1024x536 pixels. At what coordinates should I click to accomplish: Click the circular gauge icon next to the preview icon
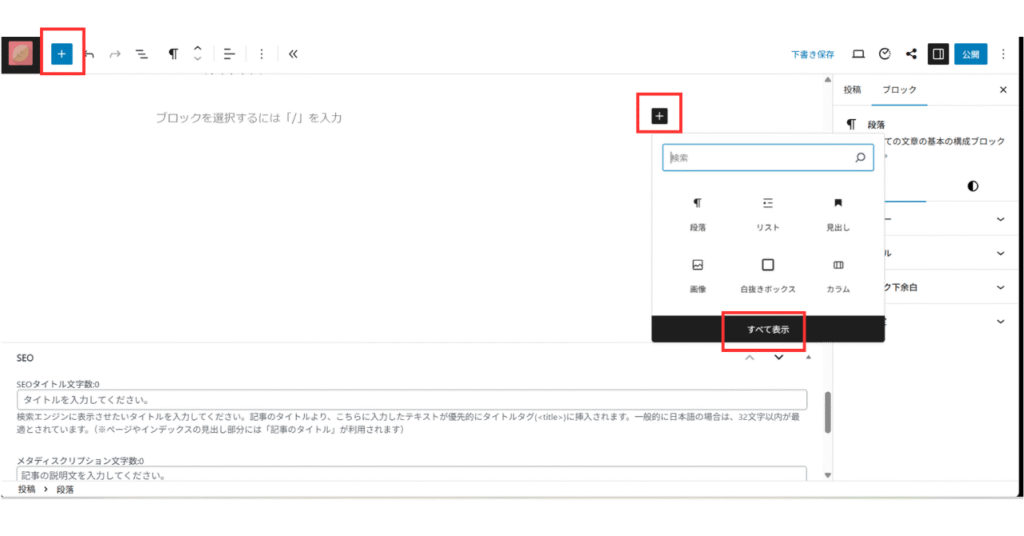(884, 54)
